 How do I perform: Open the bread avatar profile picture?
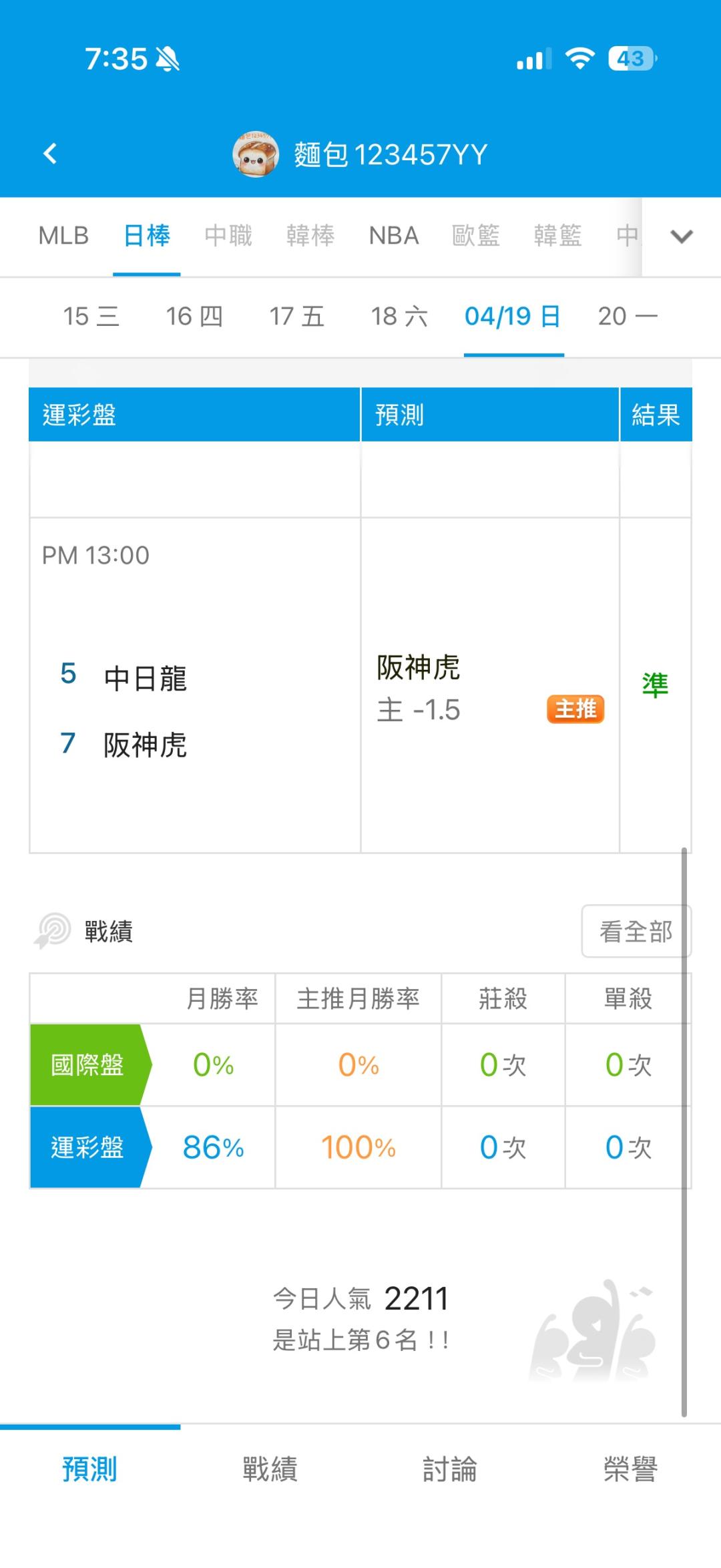point(255,154)
